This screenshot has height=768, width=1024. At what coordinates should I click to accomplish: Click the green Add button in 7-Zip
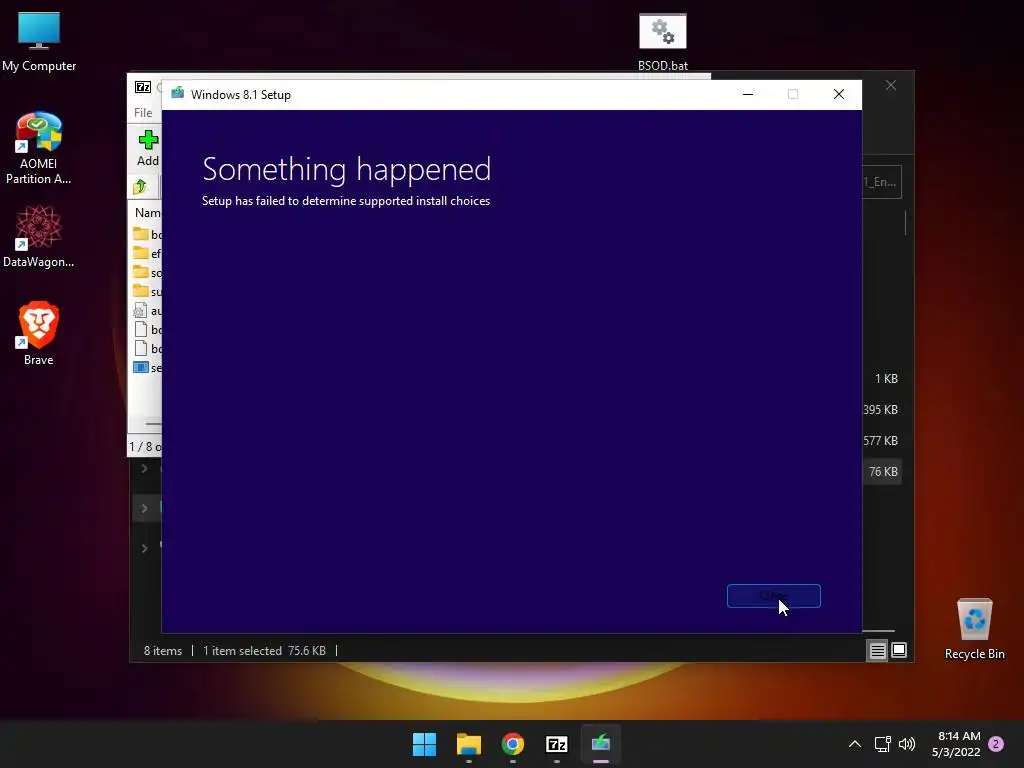click(148, 148)
